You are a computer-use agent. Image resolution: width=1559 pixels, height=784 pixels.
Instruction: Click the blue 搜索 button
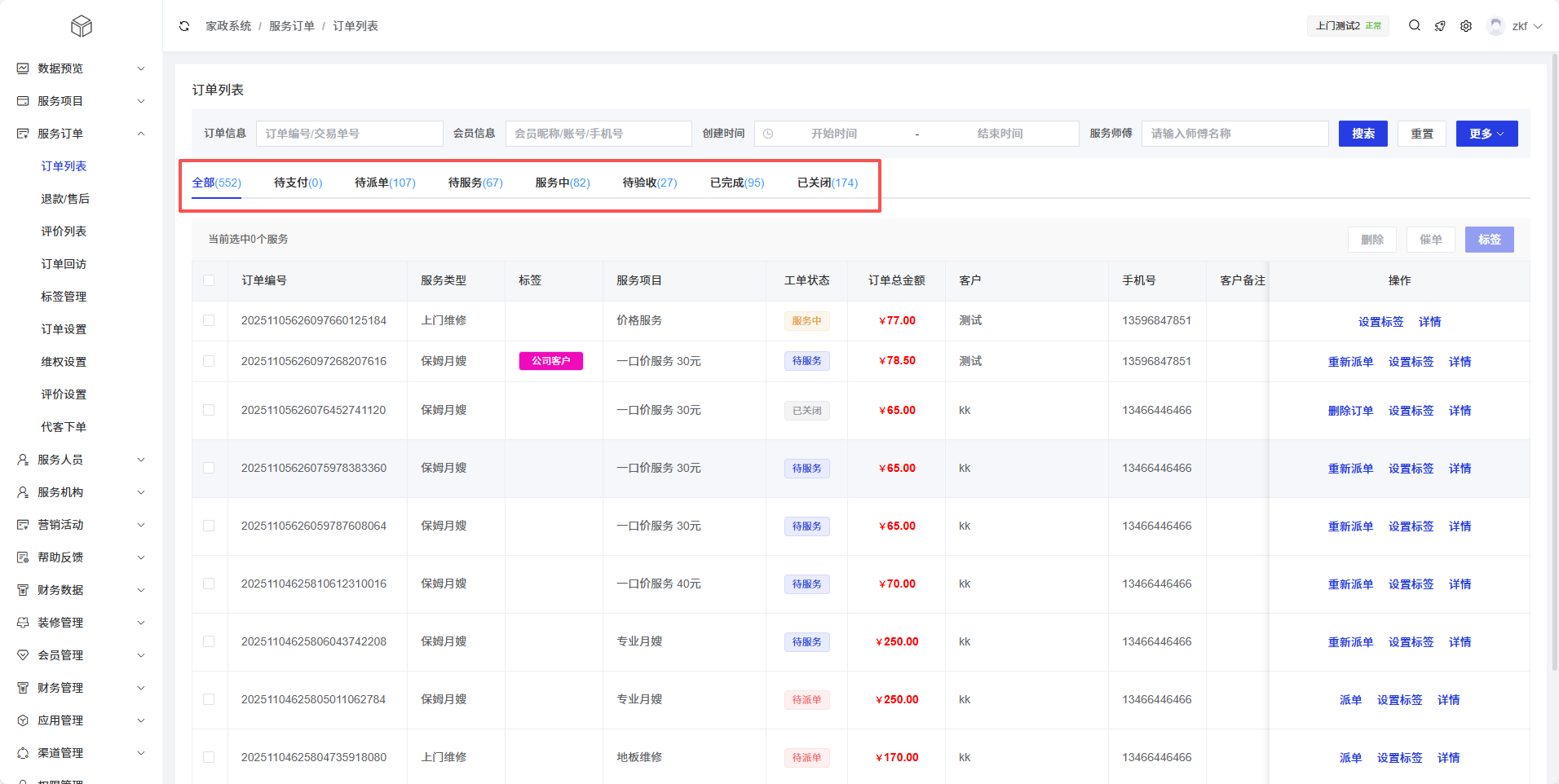pos(1362,134)
